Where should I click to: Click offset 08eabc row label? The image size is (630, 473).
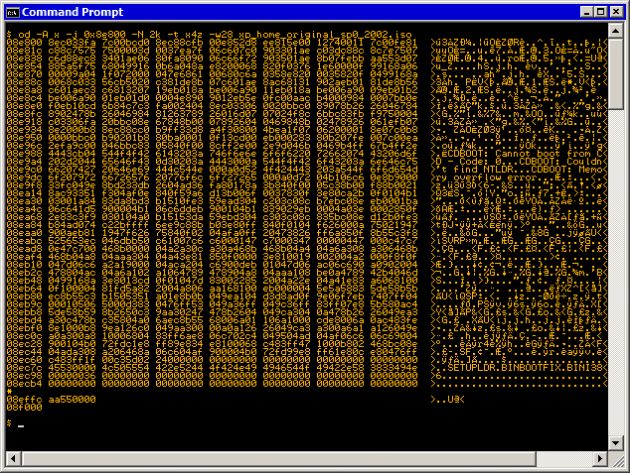point(24,241)
